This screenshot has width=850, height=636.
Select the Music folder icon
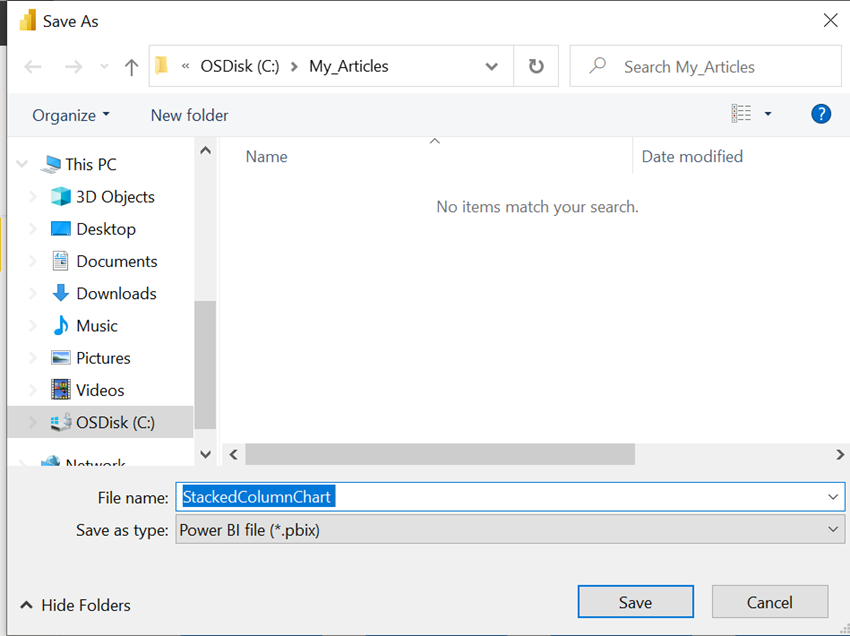coord(60,325)
